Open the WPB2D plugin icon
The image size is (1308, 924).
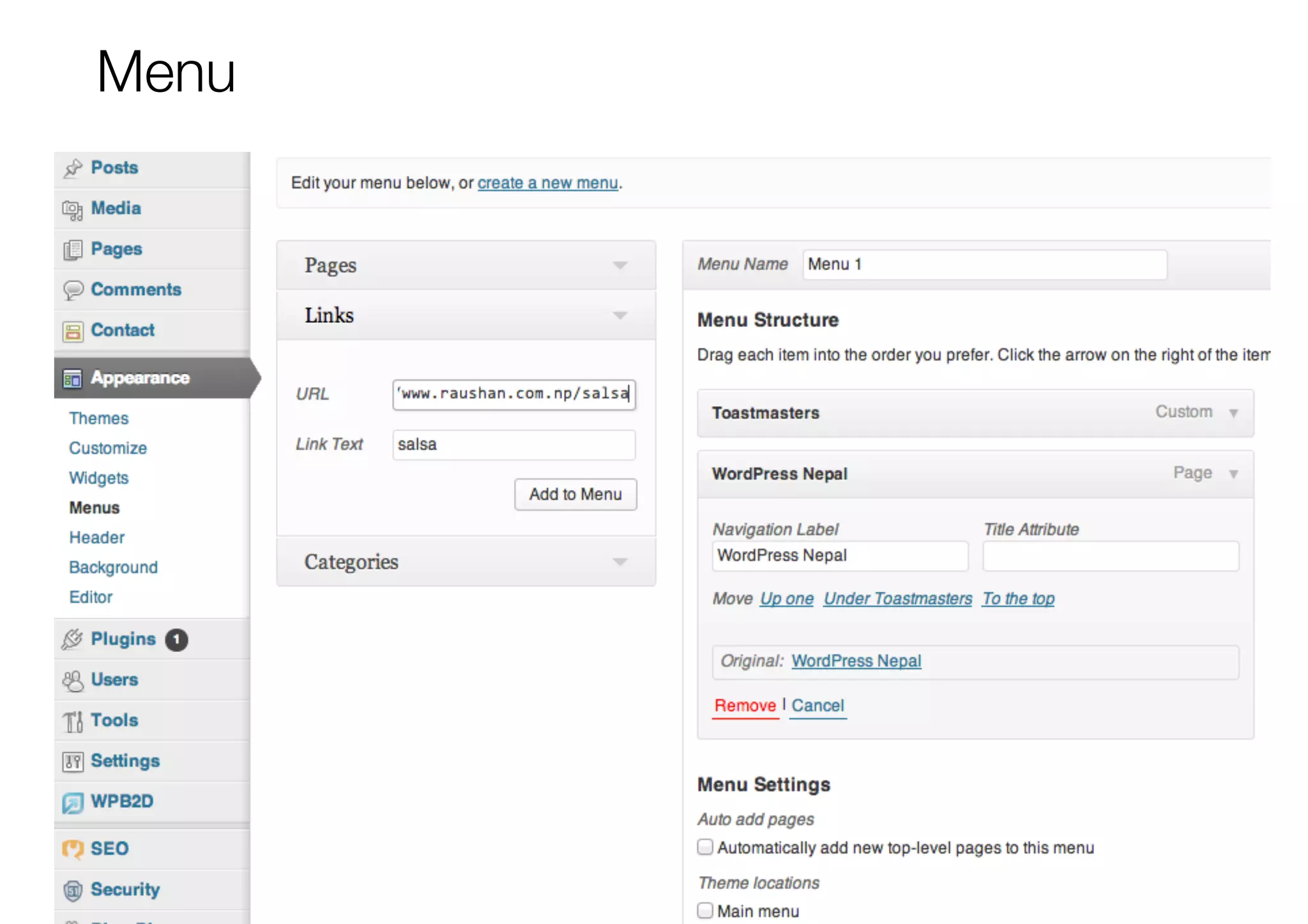(x=73, y=802)
